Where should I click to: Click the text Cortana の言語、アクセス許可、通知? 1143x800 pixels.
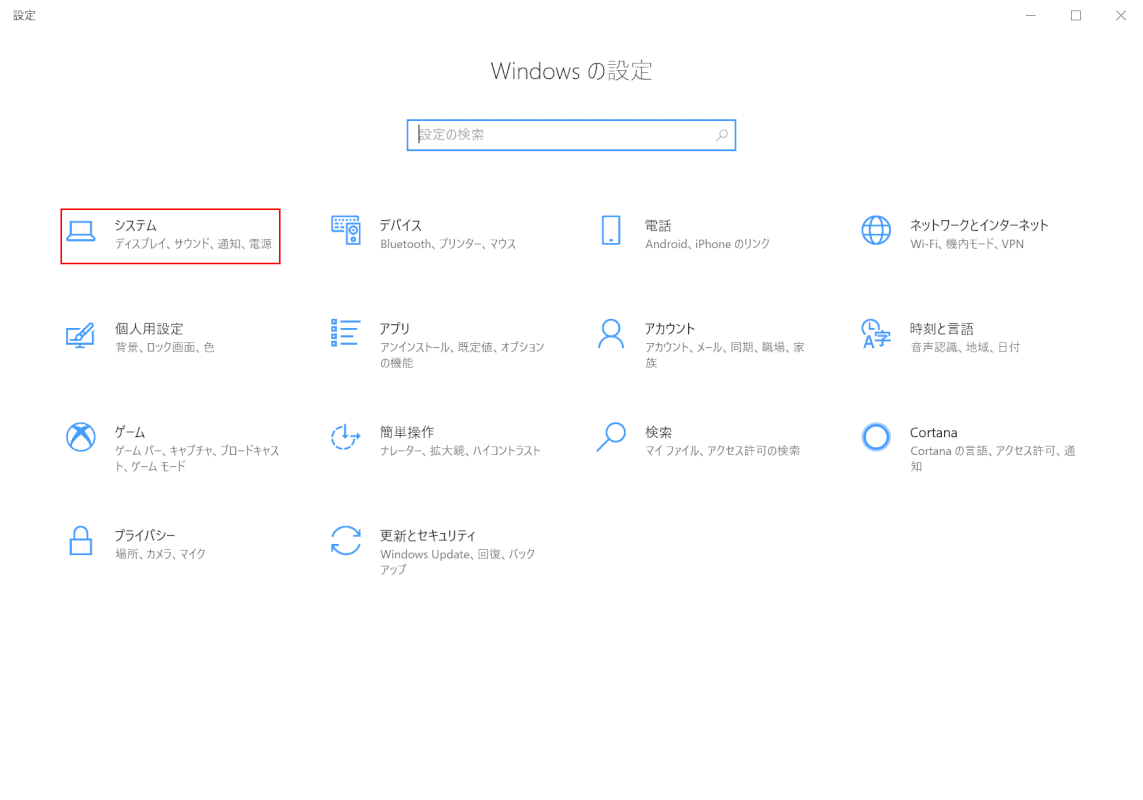pyautogui.click(x=993, y=459)
